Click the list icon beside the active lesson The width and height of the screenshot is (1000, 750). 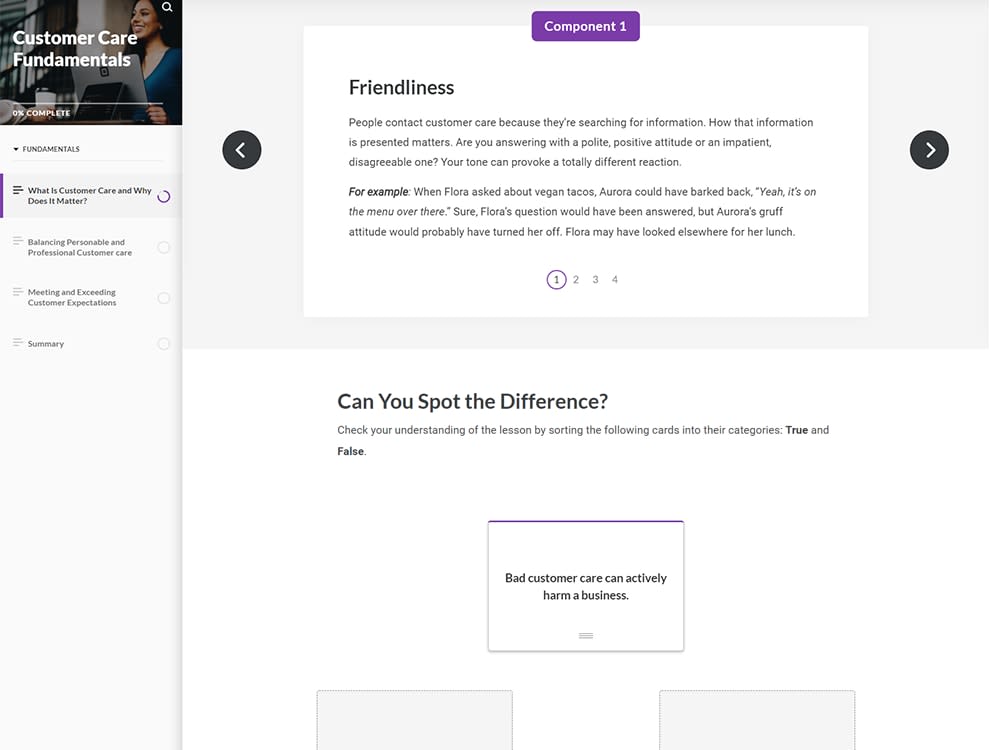(16, 191)
